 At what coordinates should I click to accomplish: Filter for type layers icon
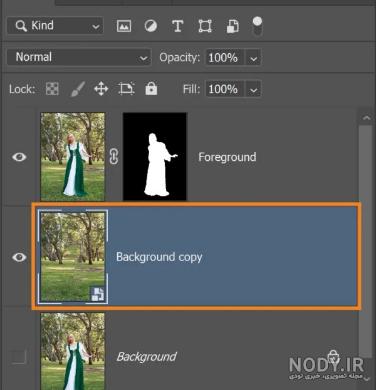tap(177, 26)
